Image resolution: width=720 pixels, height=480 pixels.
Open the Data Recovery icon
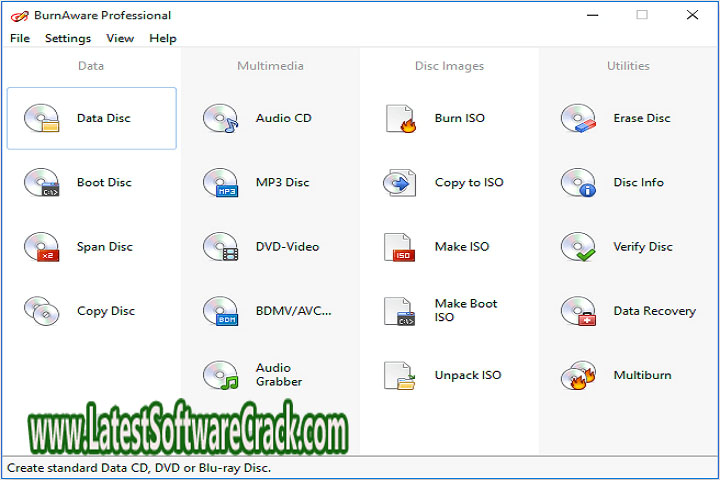pos(578,311)
